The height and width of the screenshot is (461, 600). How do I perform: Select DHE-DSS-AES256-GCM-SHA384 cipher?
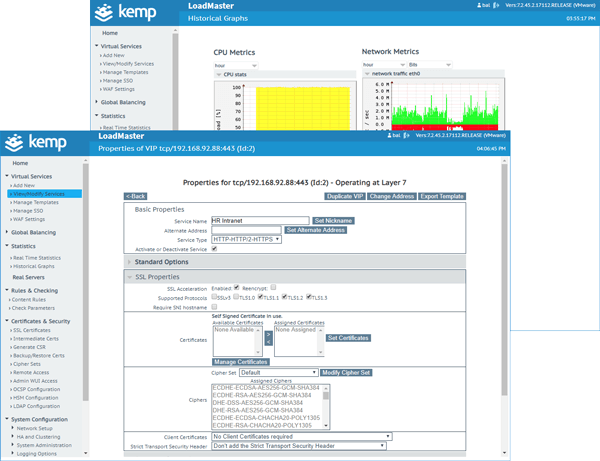tap(258, 403)
